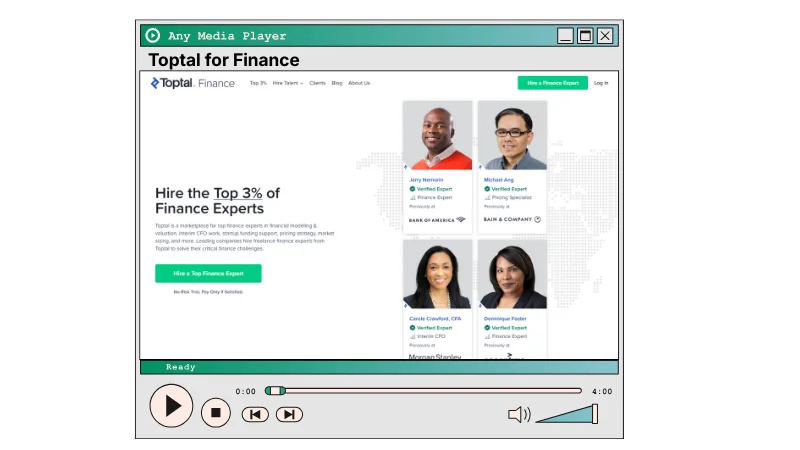The width and height of the screenshot is (800, 450).
Task: Minimize the Any Media Player window
Action: pyautogui.click(x=565, y=36)
